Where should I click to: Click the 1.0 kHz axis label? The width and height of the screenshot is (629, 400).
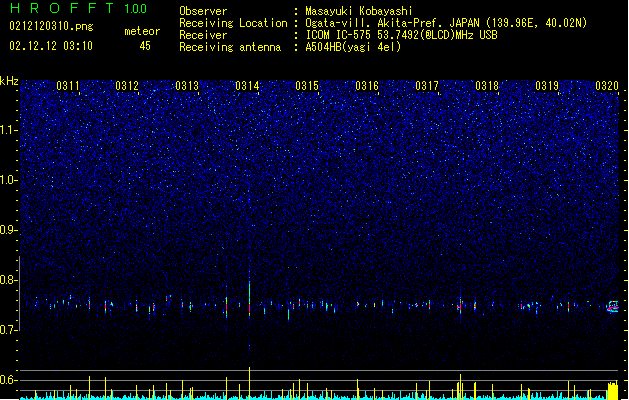pyautogui.click(x=8, y=180)
